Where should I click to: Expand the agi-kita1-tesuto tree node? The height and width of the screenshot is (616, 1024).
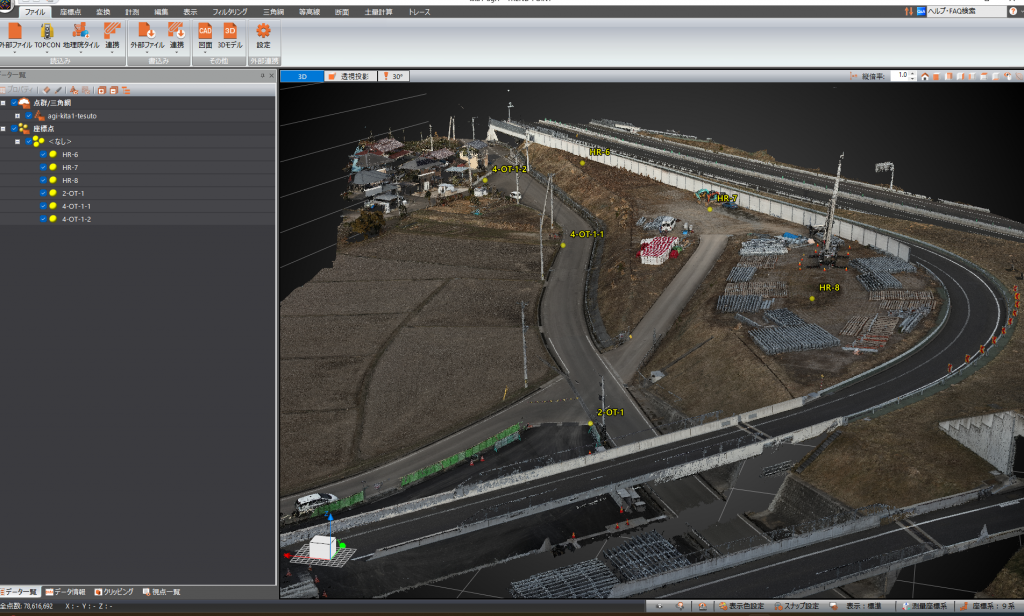(x=17, y=116)
